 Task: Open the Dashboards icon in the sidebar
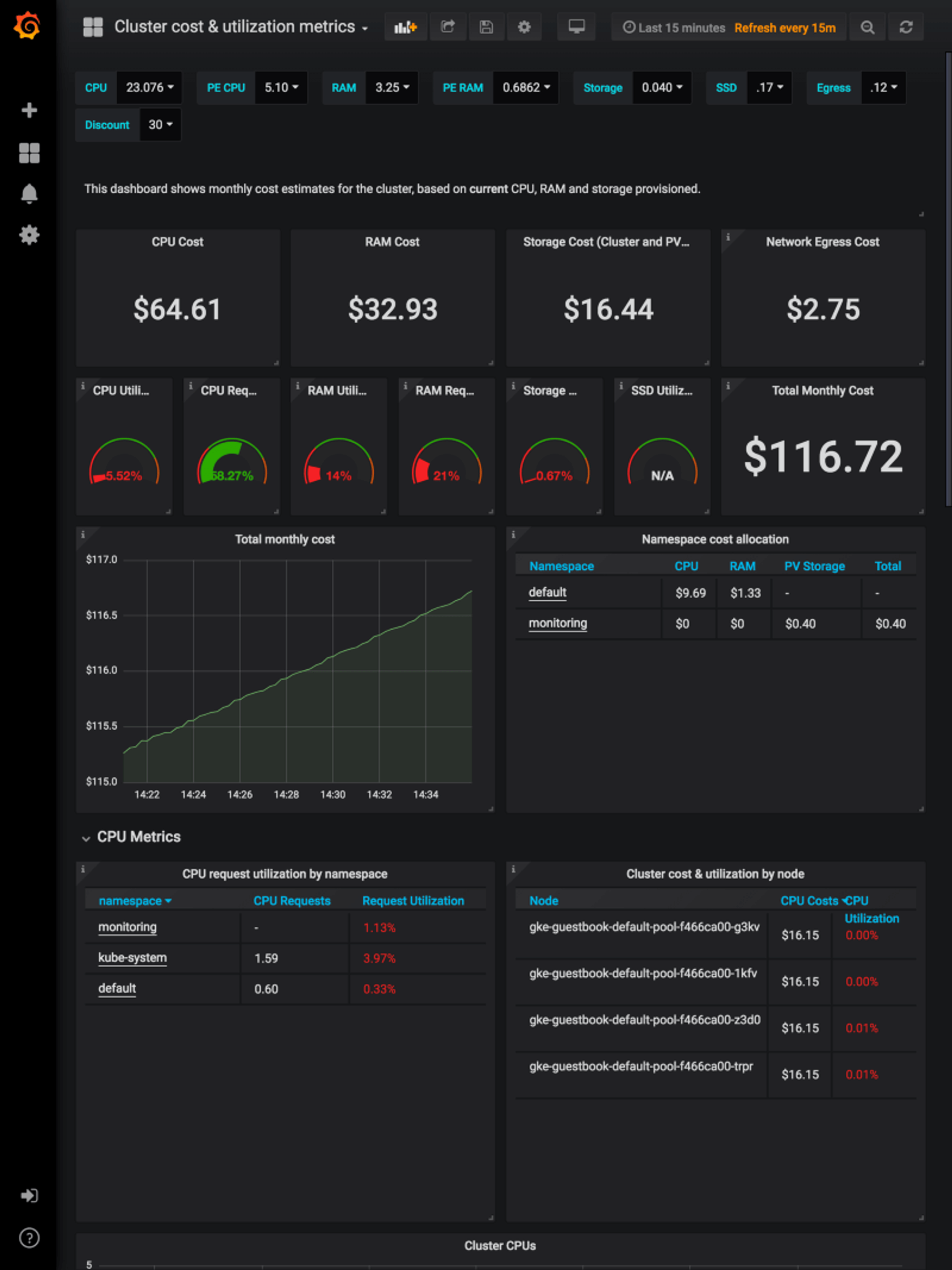coord(30,151)
